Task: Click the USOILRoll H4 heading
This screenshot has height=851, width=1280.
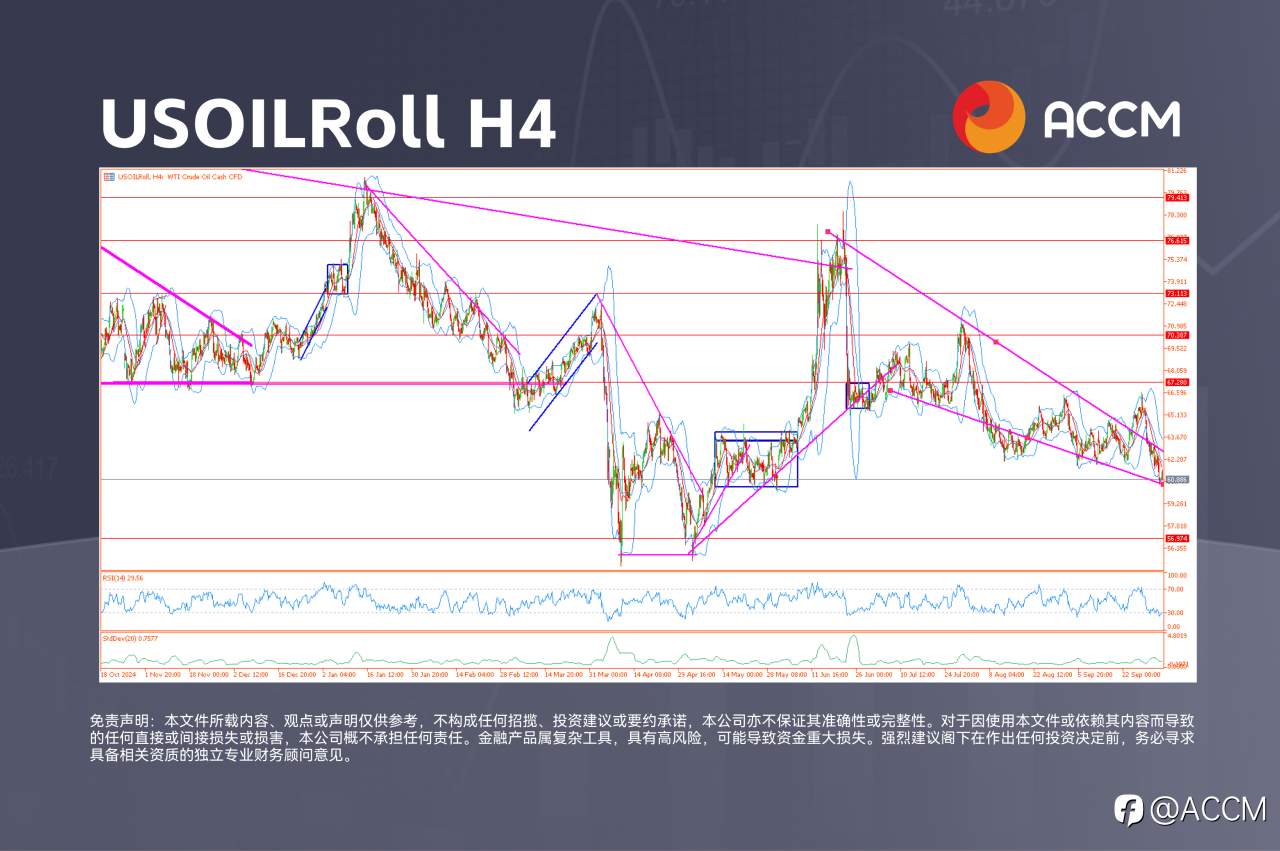Action: point(328,123)
